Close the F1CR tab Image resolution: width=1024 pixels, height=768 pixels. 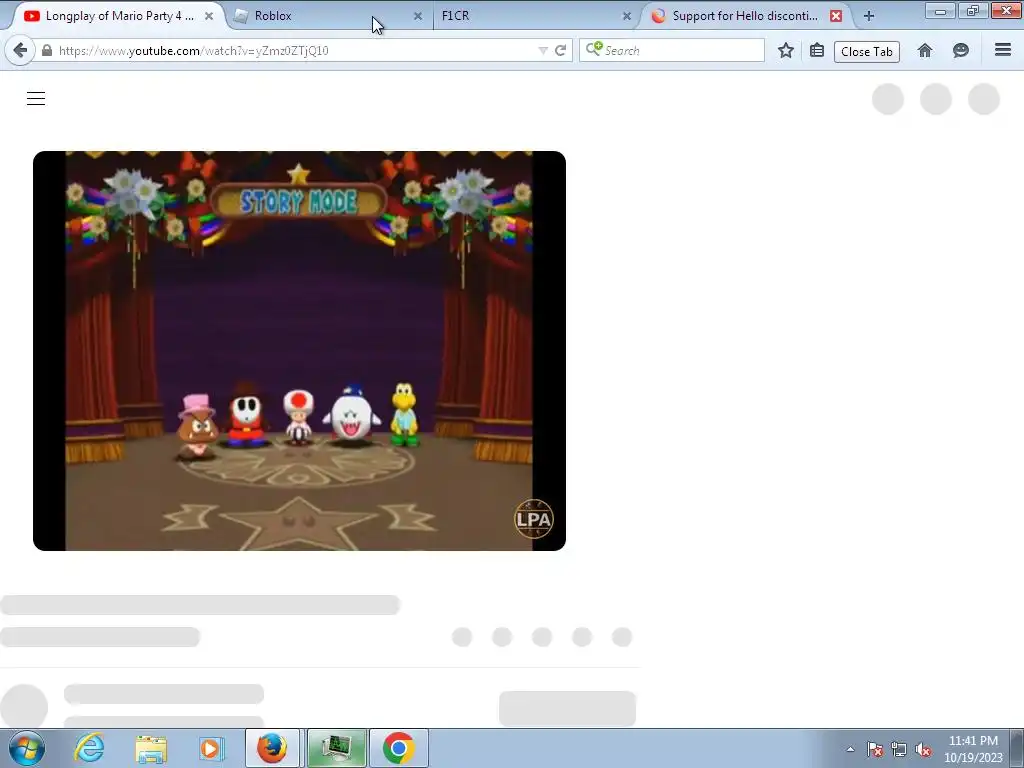[627, 16]
